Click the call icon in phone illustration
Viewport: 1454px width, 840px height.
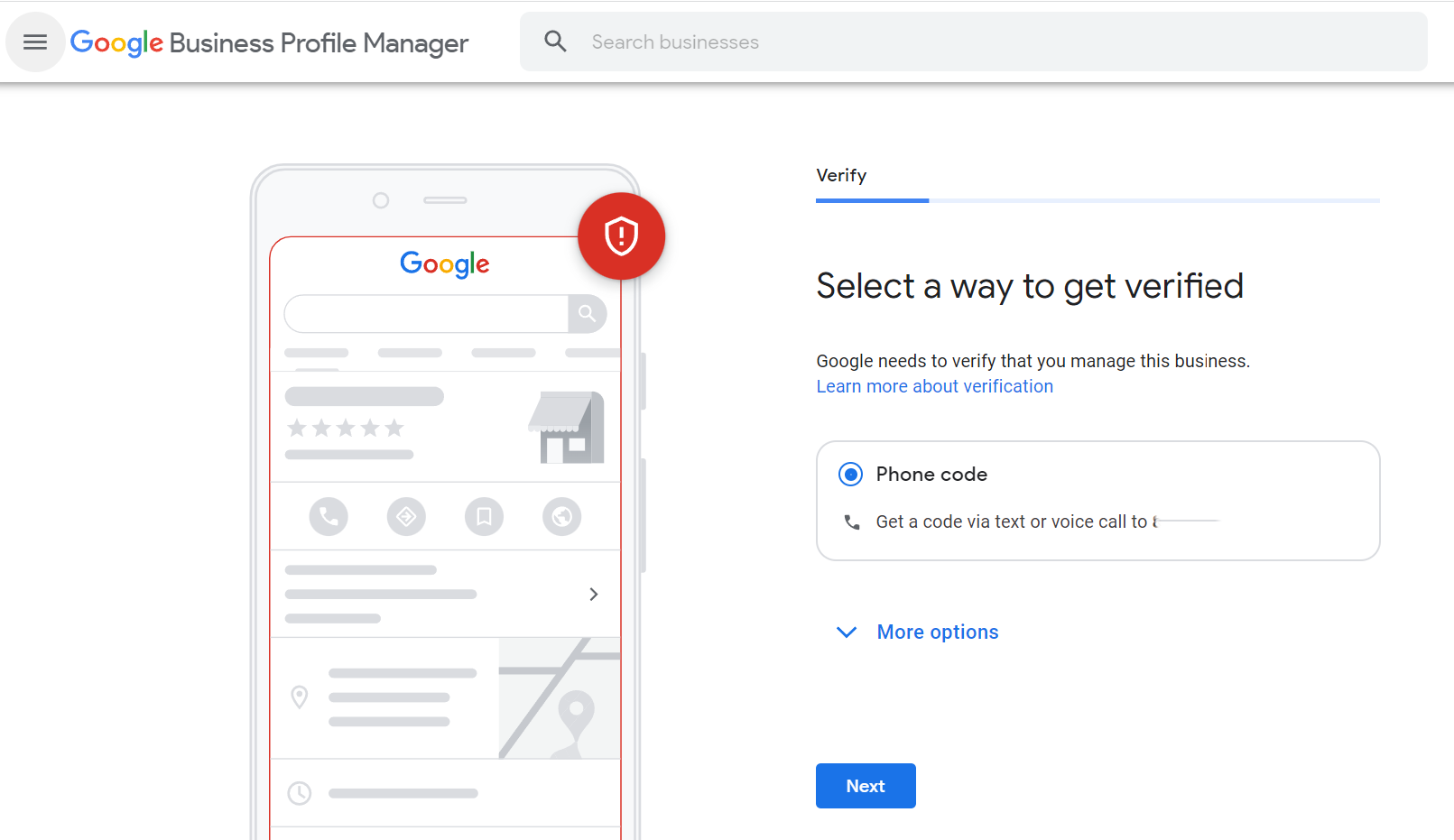pyautogui.click(x=329, y=517)
